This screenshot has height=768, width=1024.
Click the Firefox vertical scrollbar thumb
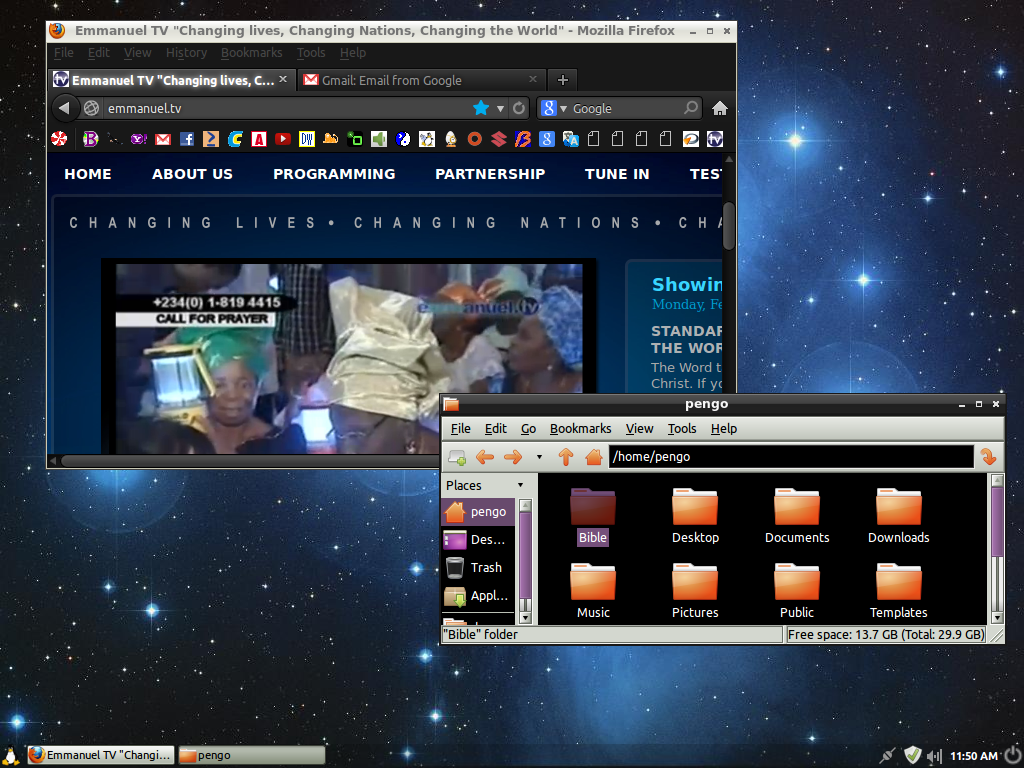tap(729, 225)
